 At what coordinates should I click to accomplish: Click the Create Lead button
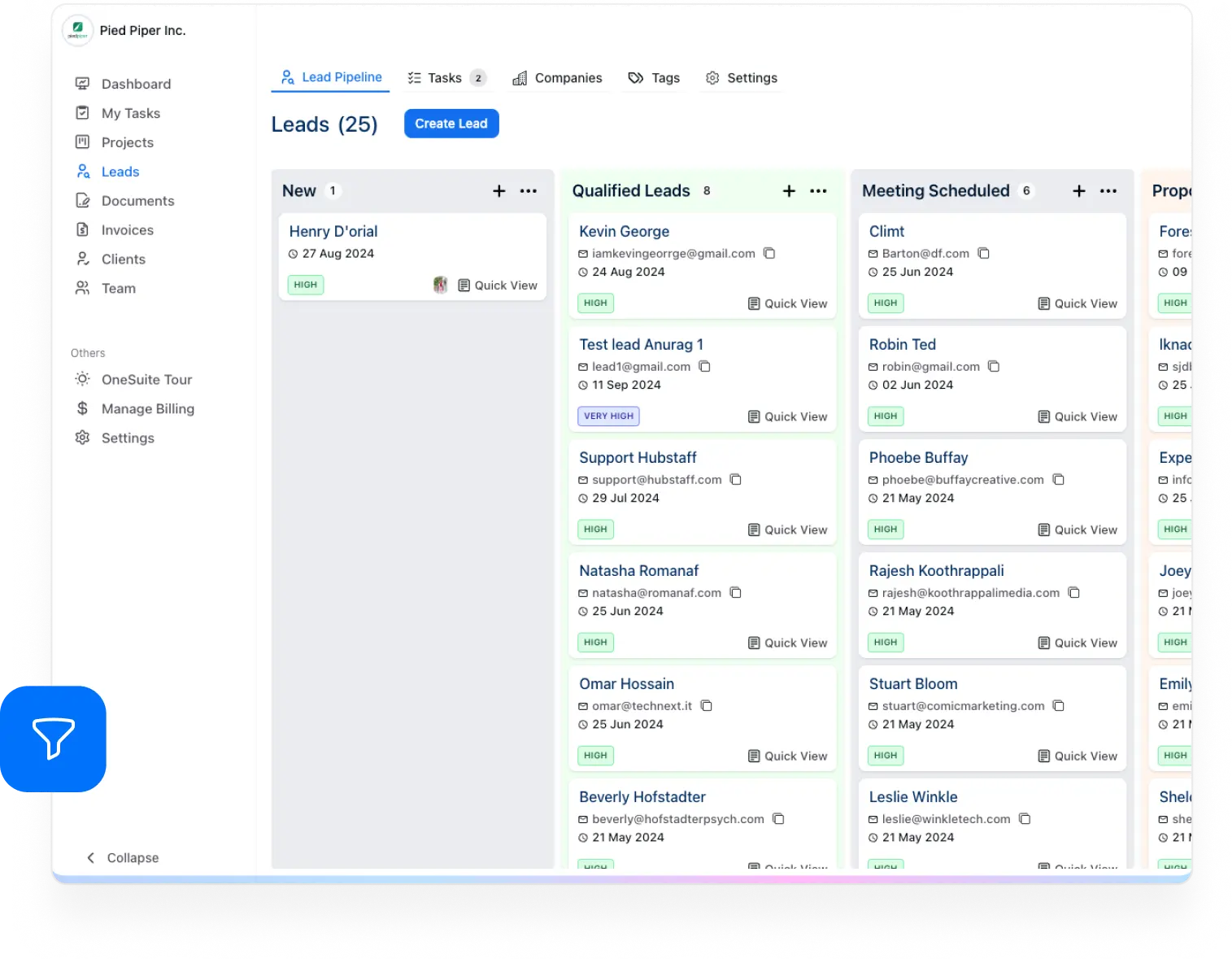coord(451,124)
